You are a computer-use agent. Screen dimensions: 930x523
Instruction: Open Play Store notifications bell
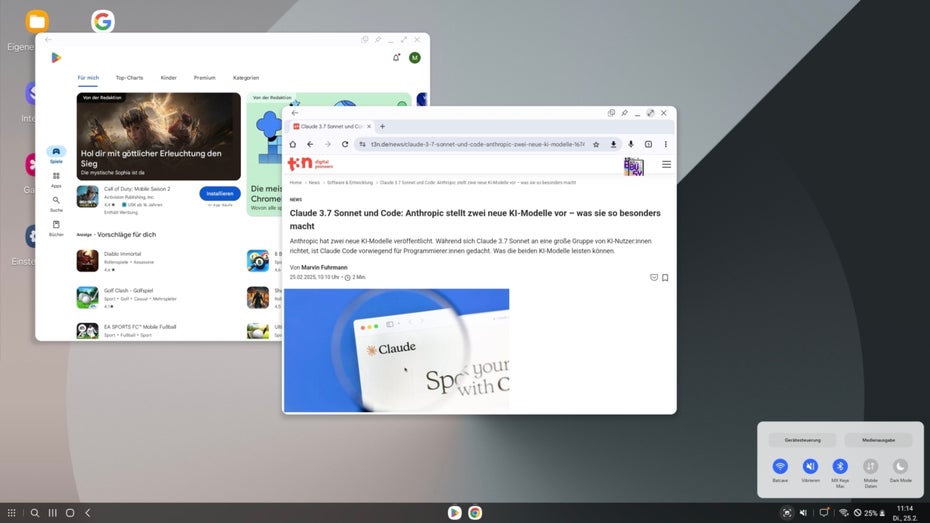(x=396, y=58)
